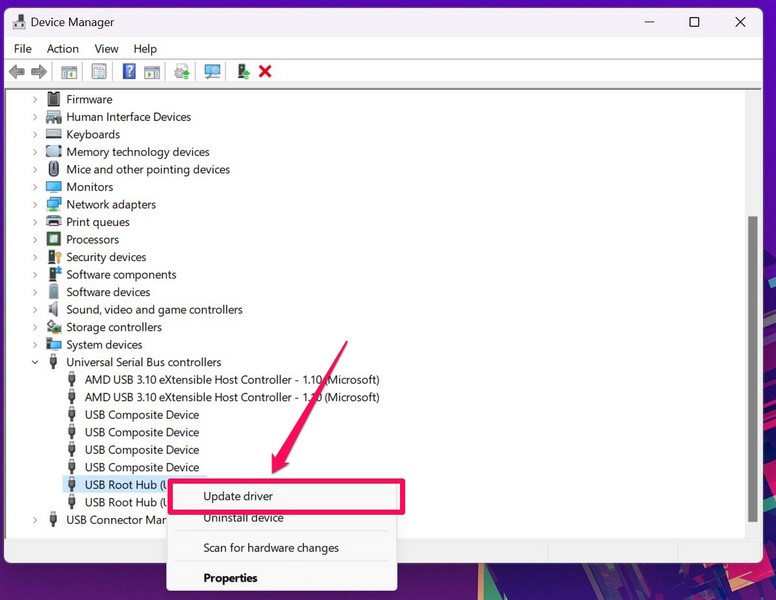Click the Show/Hide console tree icon

pos(69,72)
